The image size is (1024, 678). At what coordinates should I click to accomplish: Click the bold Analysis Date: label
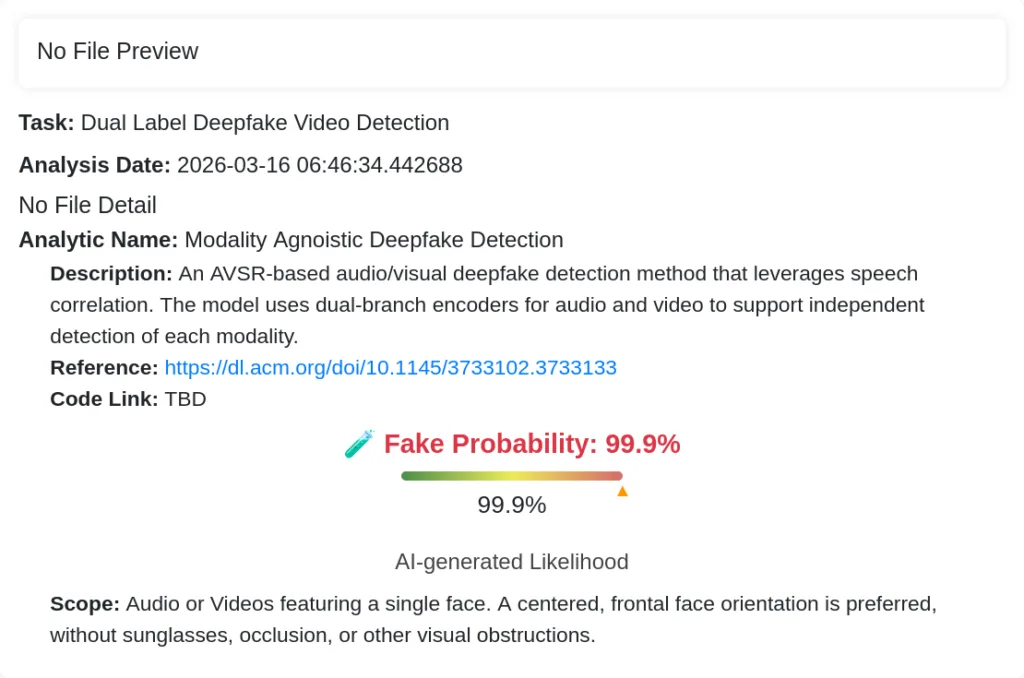click(x=95, y=165)
